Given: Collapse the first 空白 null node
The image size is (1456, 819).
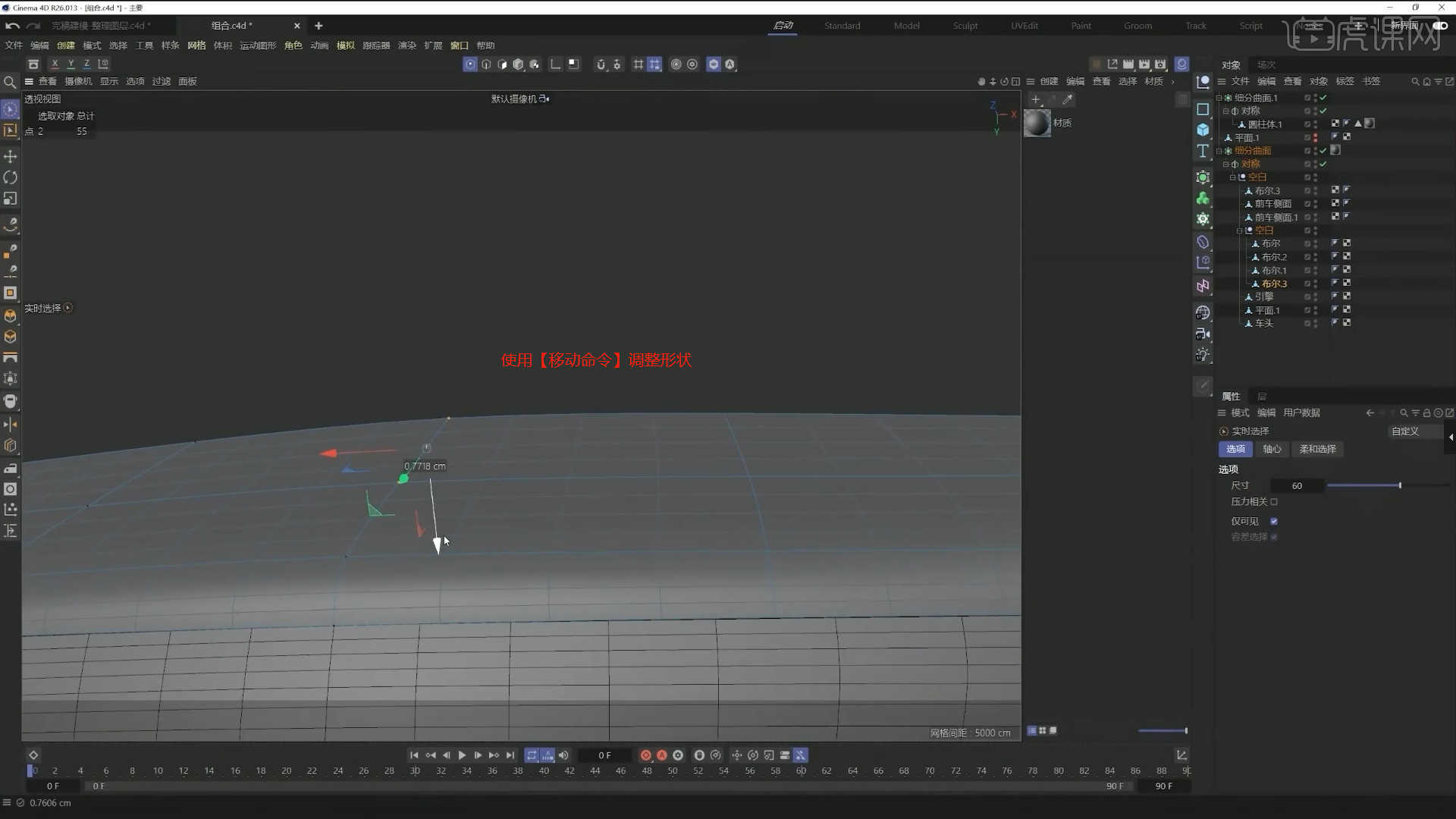Looking at the screenshot, I should tap(1232, 177).
